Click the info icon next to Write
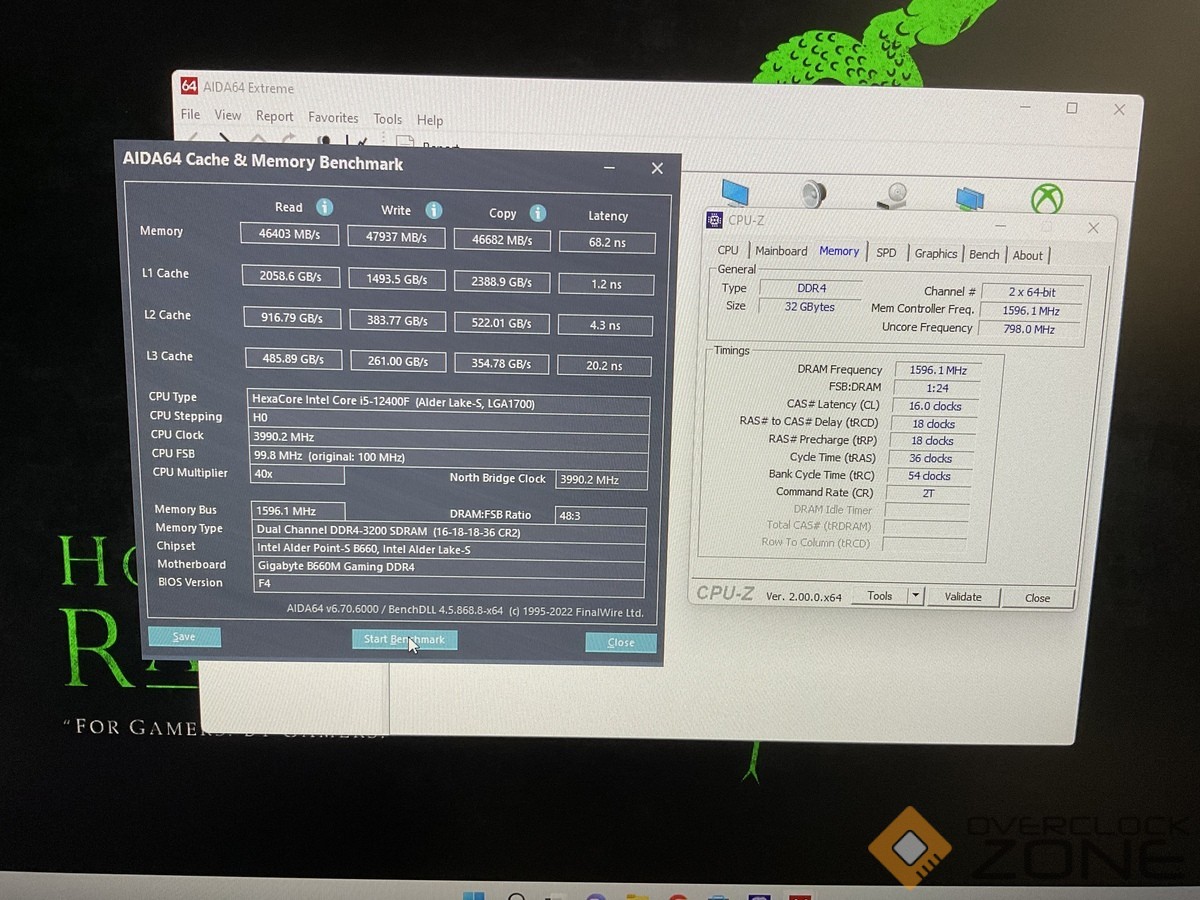This screenshot has width=1200, height=900. pyautogui.click(x=433, y=210)
